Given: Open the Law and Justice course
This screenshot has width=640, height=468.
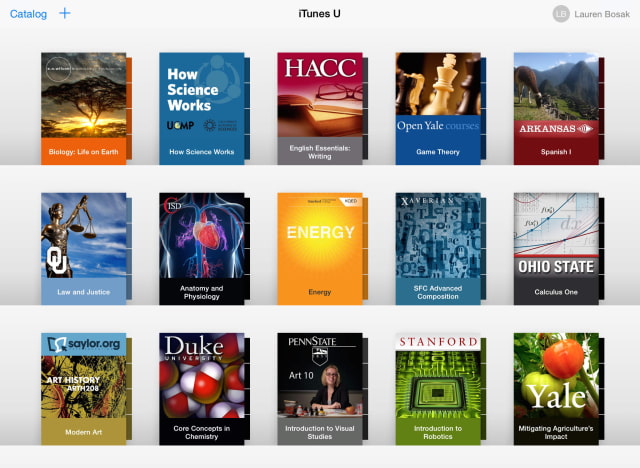Looking at the screenshot, I should [84, 249].
